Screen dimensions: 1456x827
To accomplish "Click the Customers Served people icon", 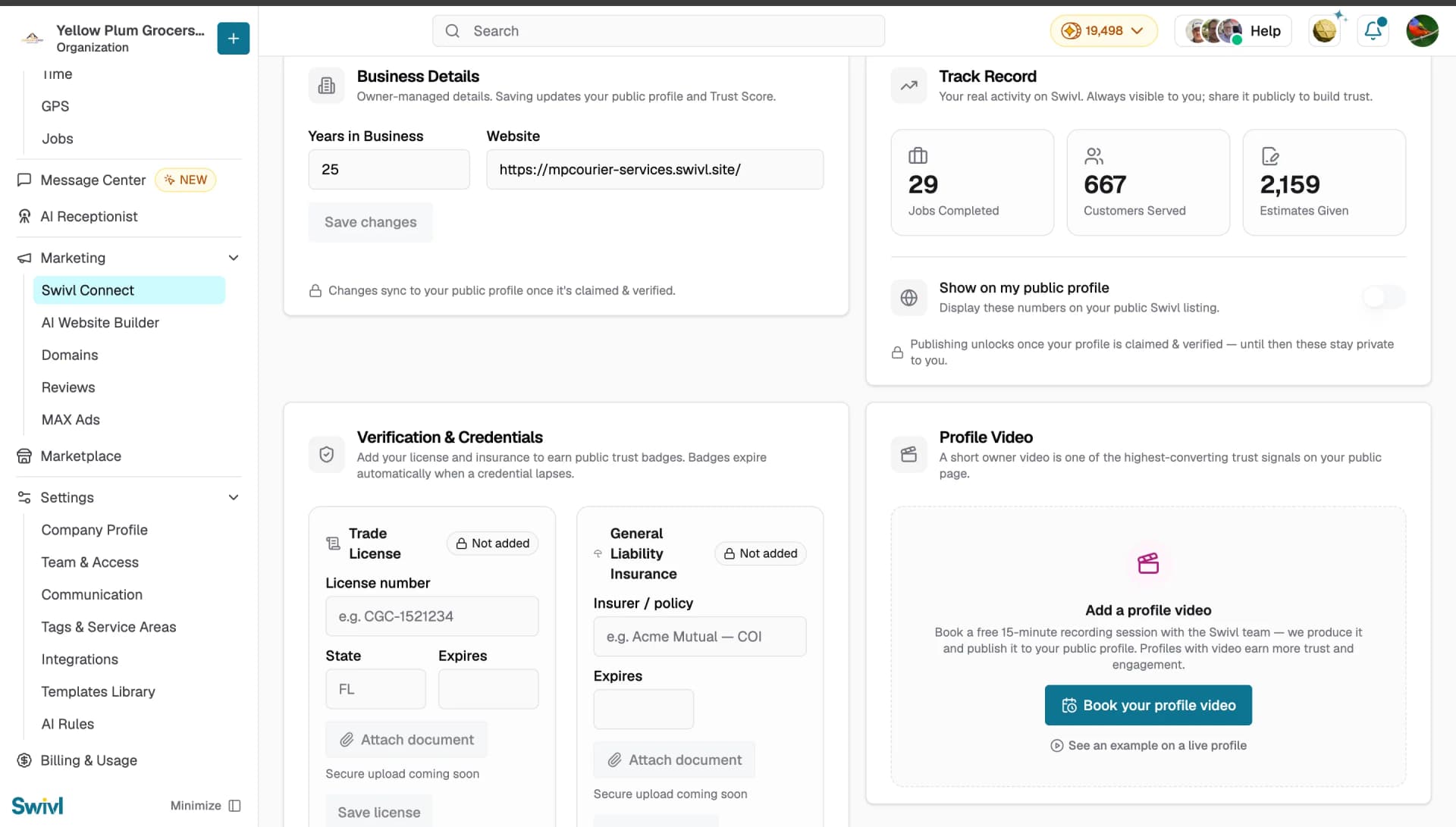I will (x=1094, y=155).
